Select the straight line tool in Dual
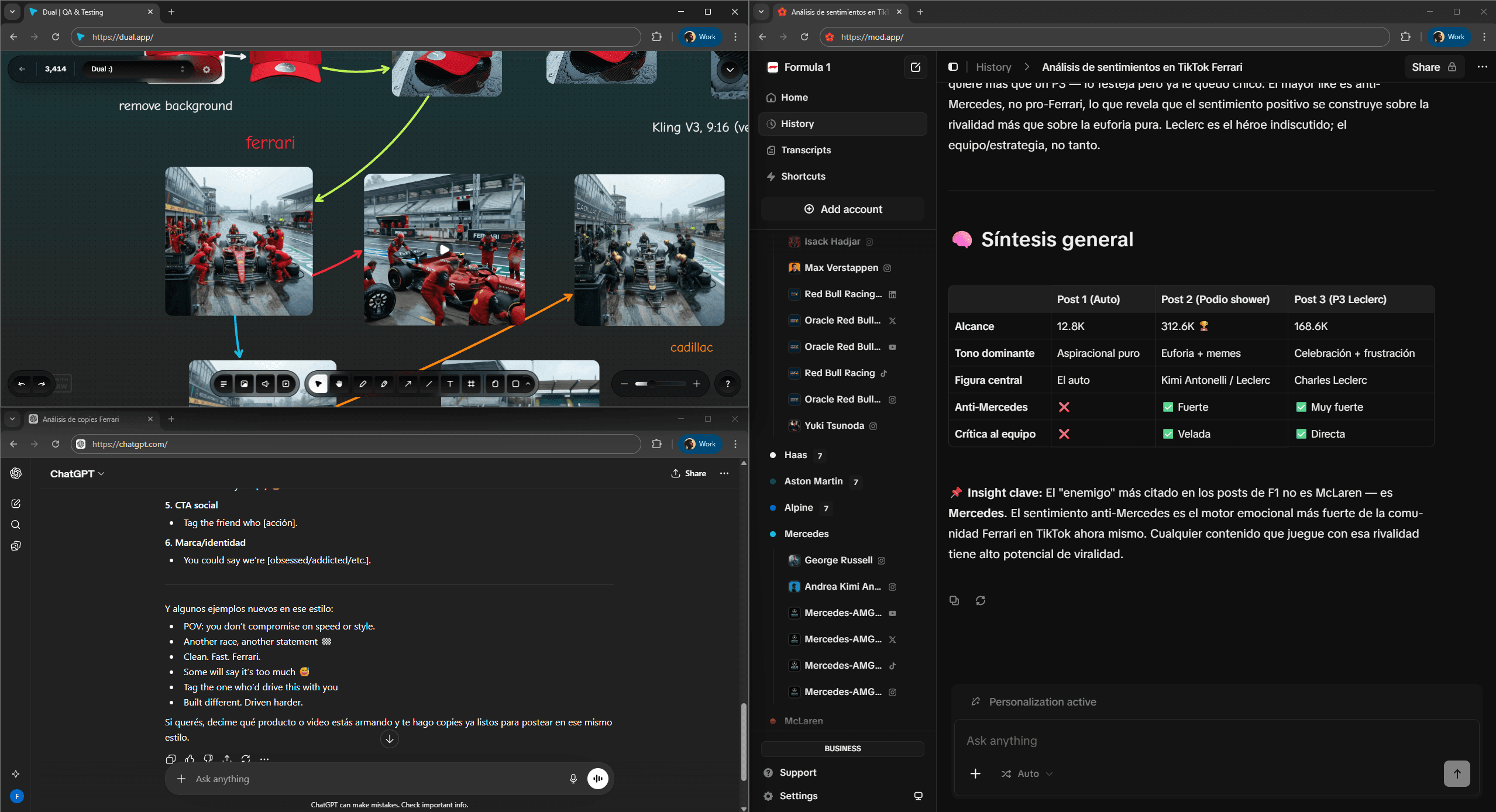 coord(429,384)
